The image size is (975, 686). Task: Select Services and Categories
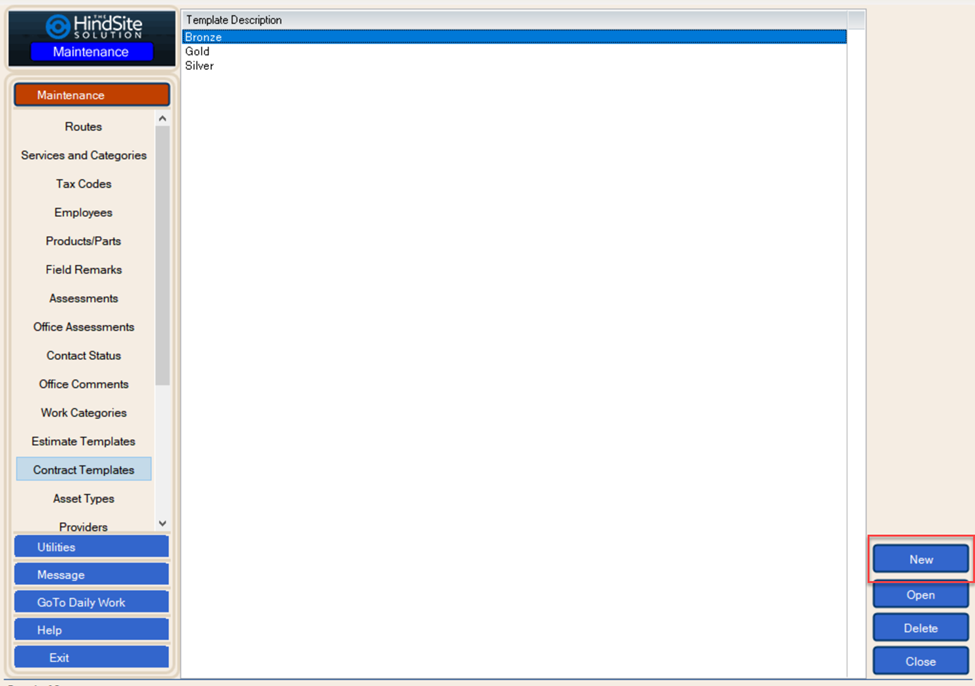83,156
